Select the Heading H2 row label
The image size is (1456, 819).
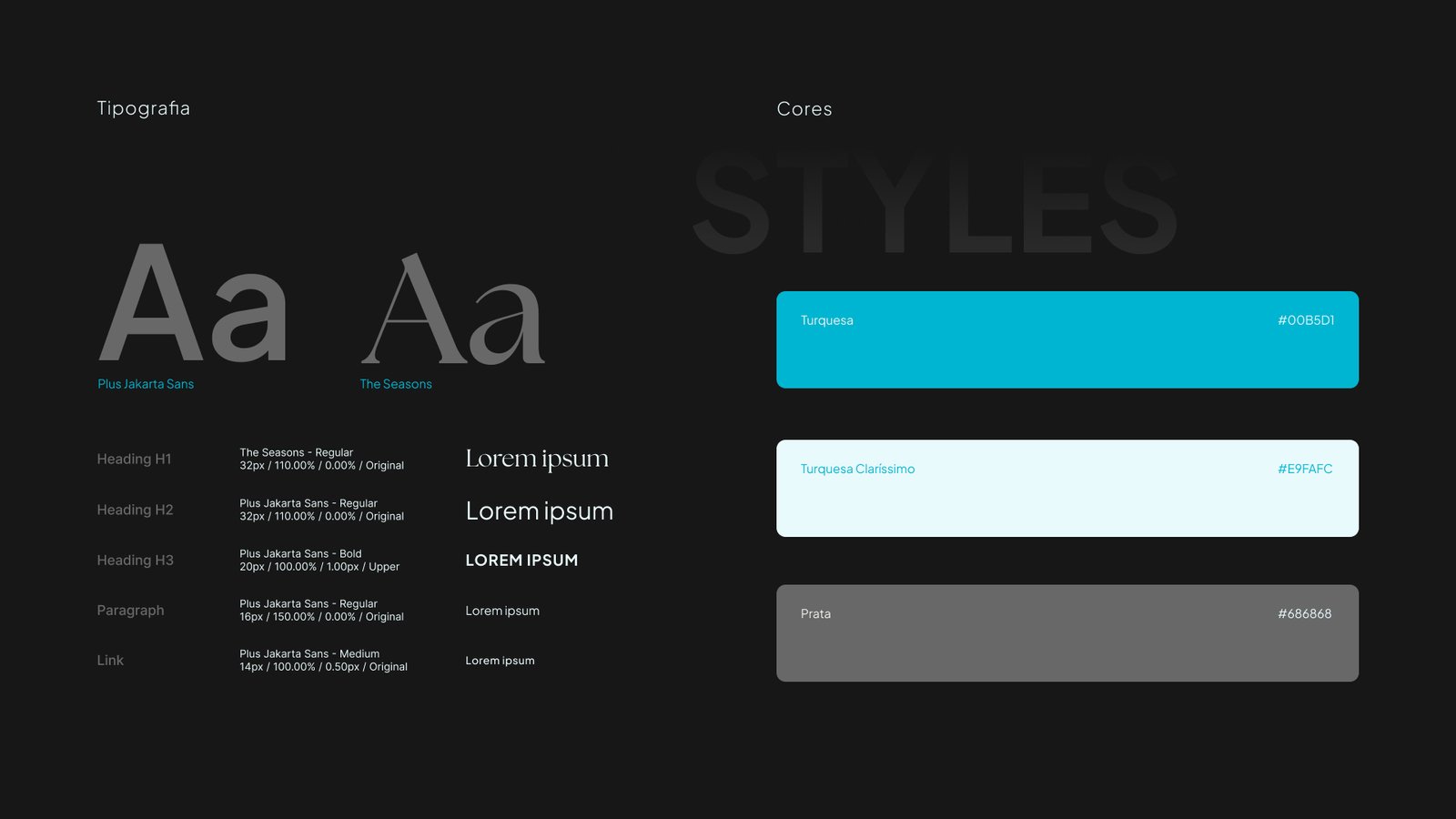(x=135, y=511)
